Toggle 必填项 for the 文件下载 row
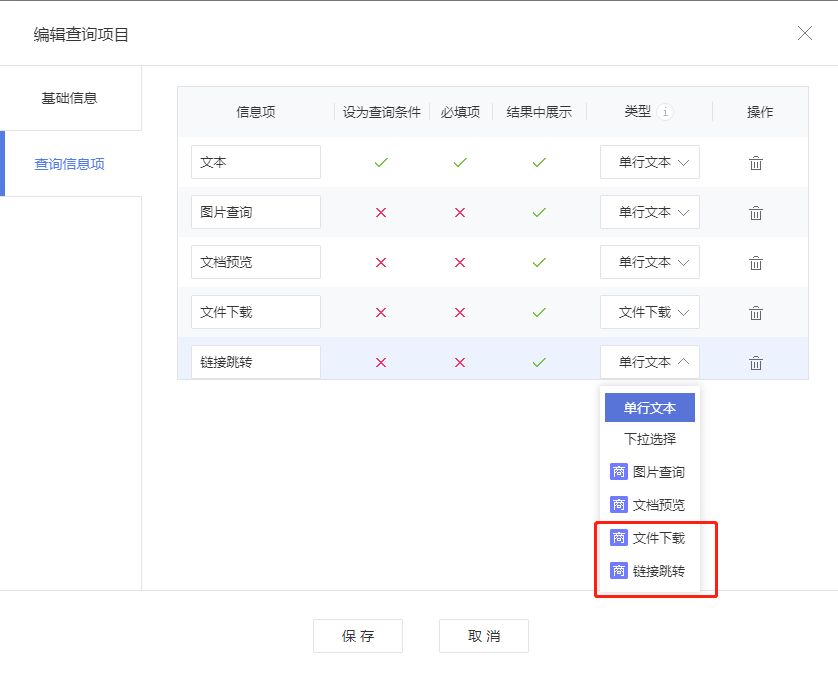 click(x=460, y=313)
